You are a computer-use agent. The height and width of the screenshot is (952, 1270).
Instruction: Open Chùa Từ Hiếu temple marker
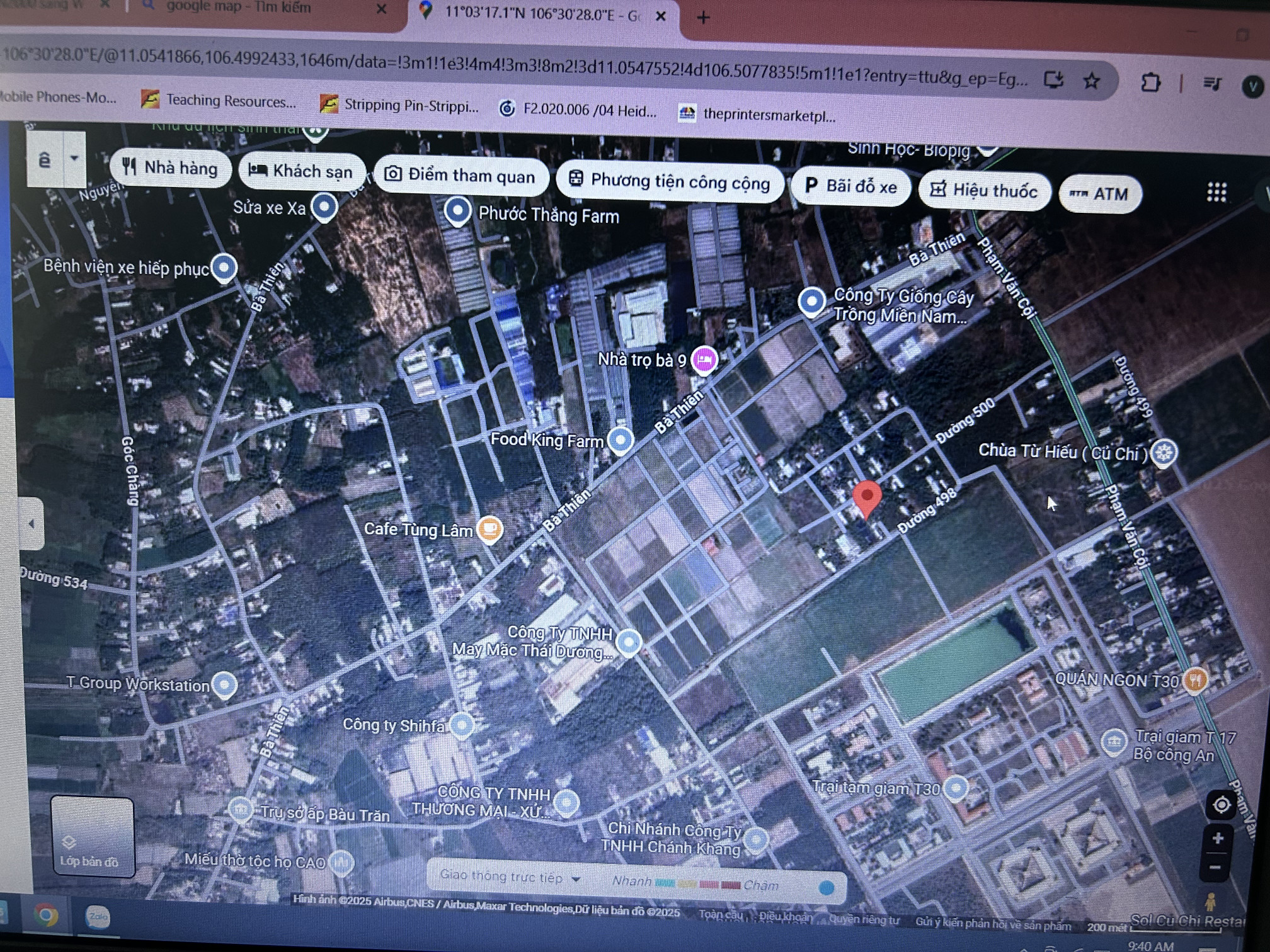click(1163, 452)
